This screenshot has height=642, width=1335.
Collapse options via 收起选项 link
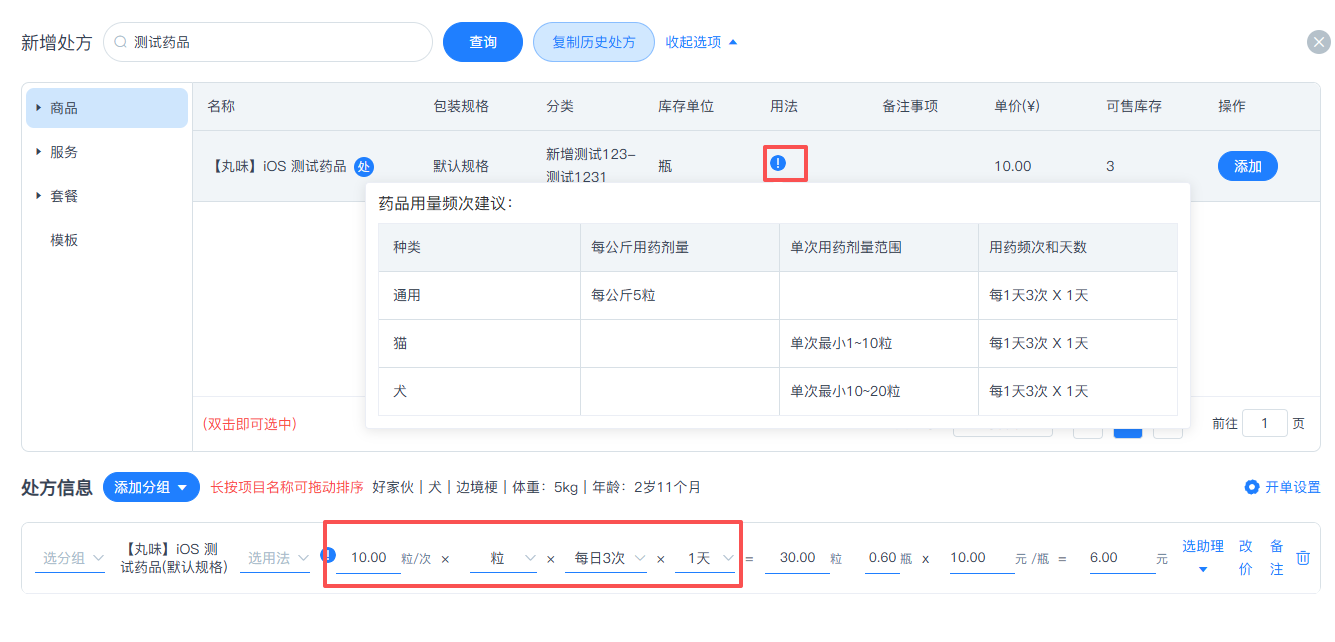point(701,42)
